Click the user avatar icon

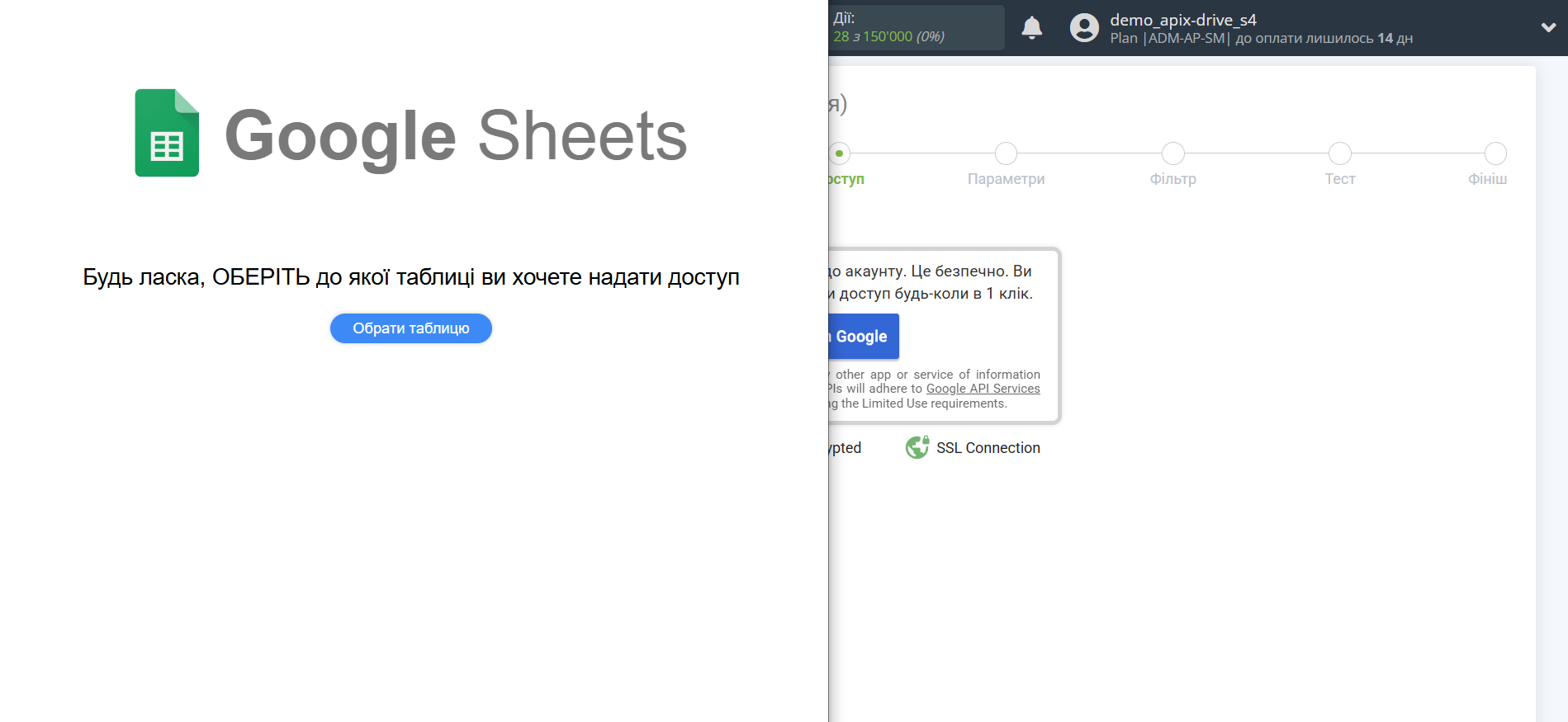point(1084,28)
